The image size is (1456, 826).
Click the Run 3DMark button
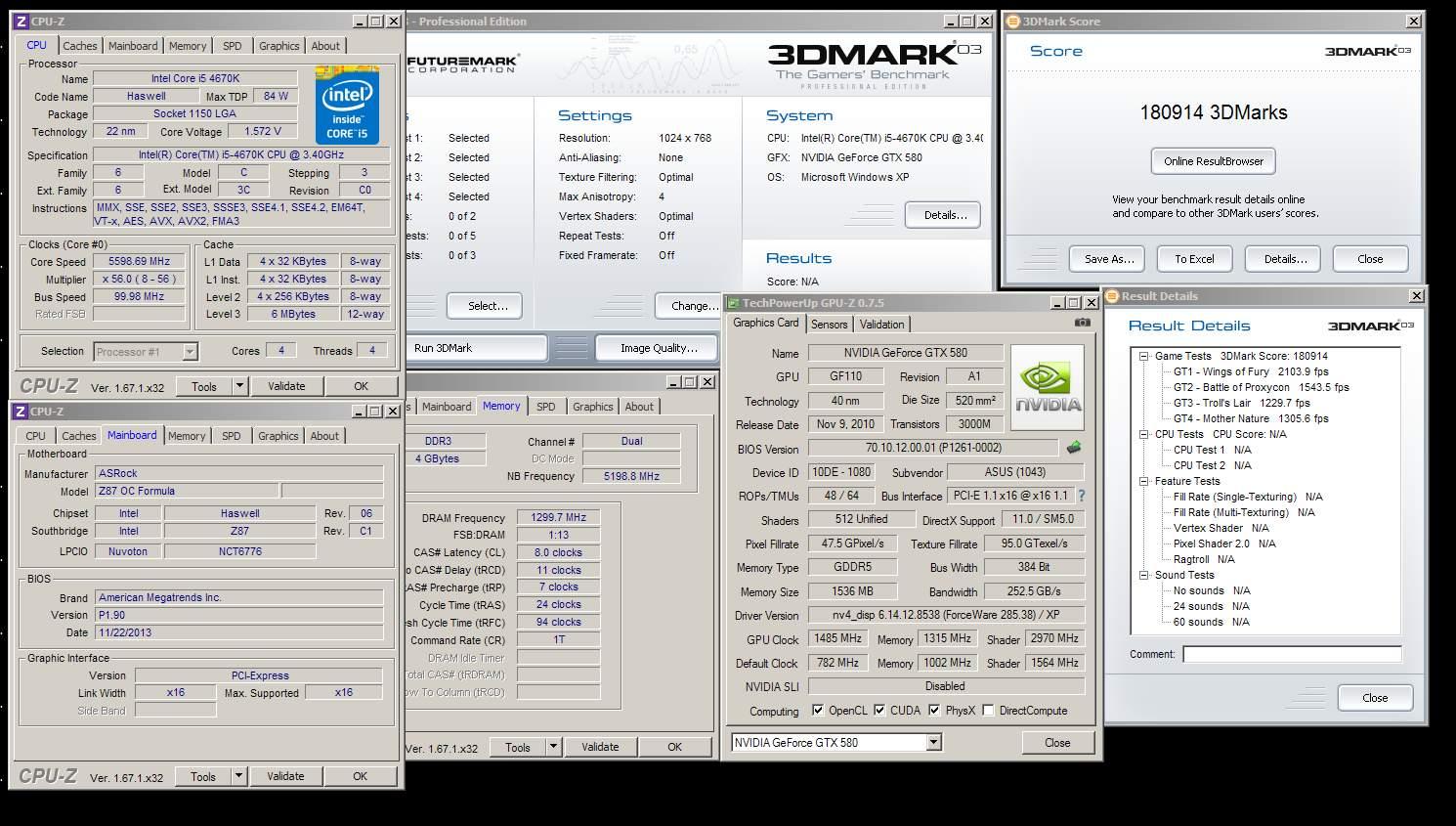[x=477, y=348]
